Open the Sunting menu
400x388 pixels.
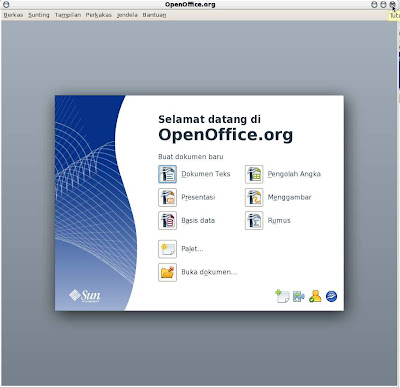39,15
